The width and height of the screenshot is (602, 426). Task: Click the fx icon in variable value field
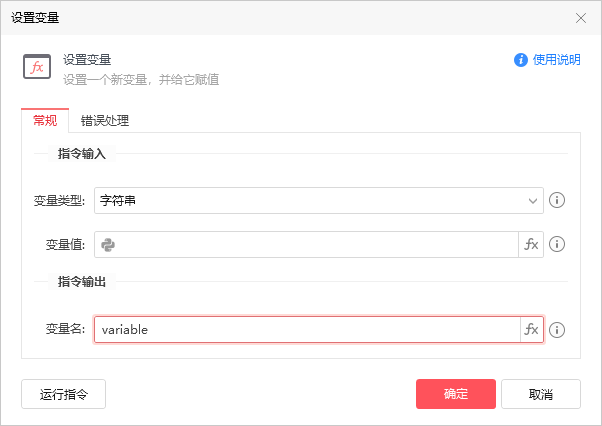pyautogui.click(x=531, y=244)
